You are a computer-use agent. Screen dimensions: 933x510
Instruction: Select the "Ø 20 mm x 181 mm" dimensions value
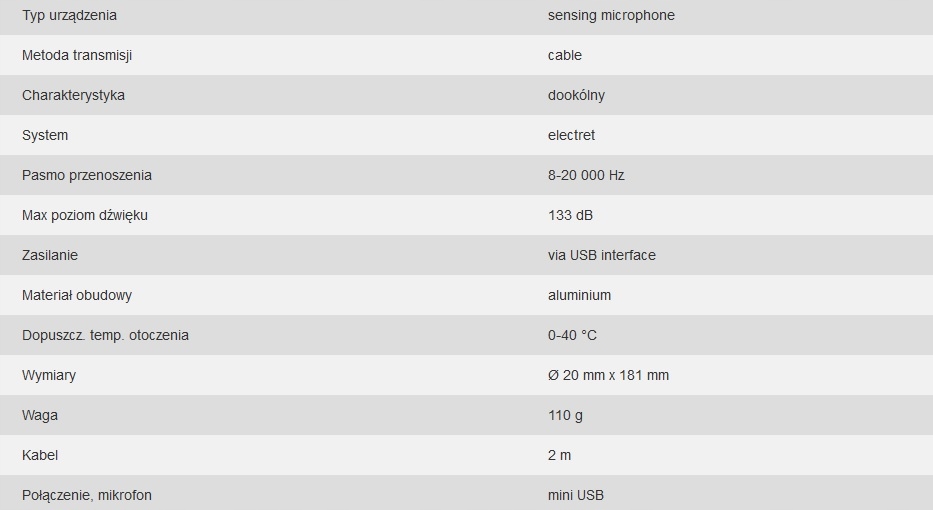click(x=608, y=375)
